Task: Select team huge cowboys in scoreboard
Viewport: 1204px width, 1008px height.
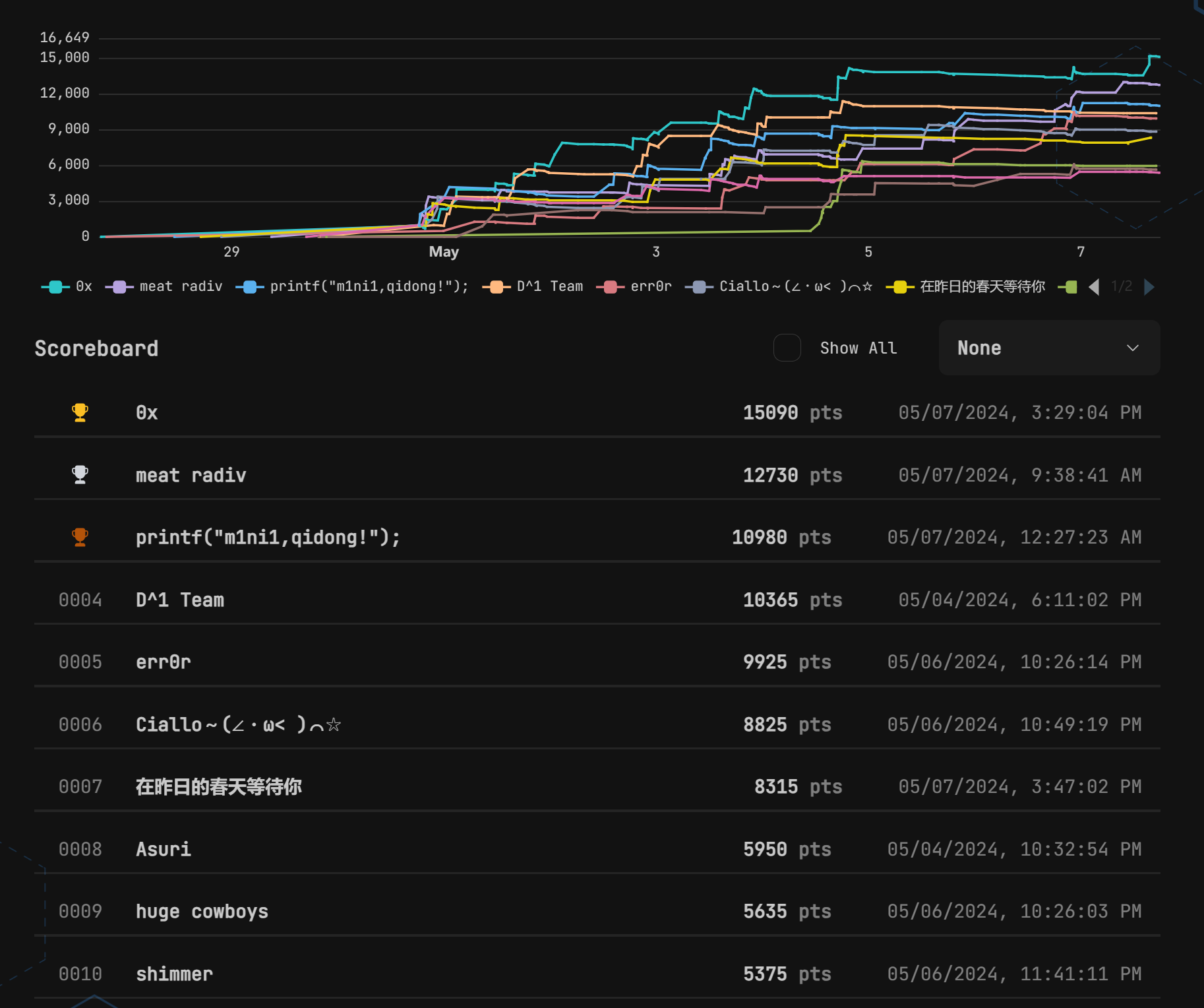Action: click(x=202, y=911)
